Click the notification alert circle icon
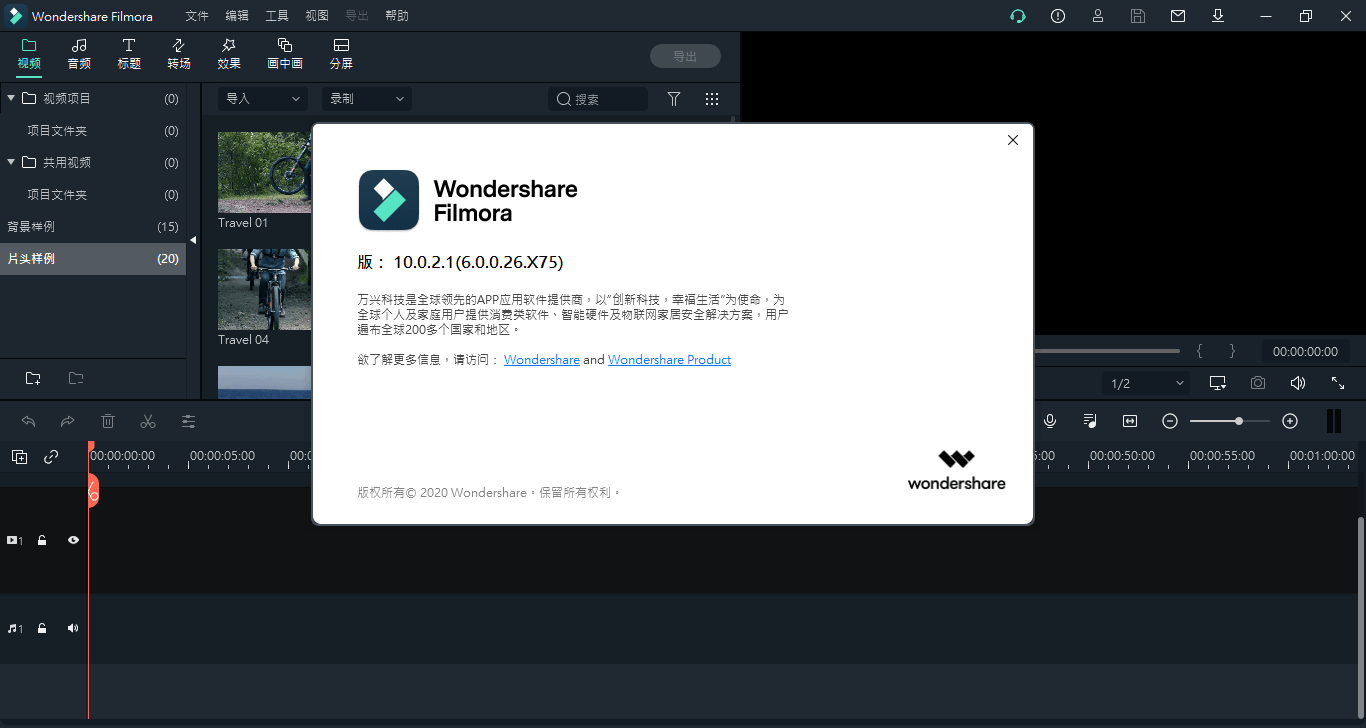1366x728 pixels. (1058, 16)
